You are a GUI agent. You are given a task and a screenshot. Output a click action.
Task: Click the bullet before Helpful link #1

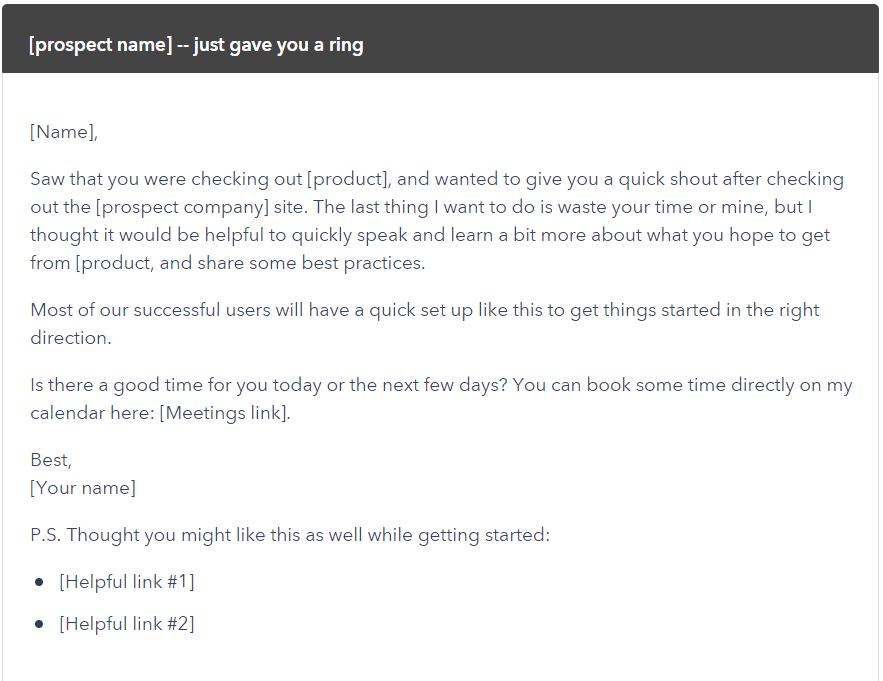click(39, 582)
